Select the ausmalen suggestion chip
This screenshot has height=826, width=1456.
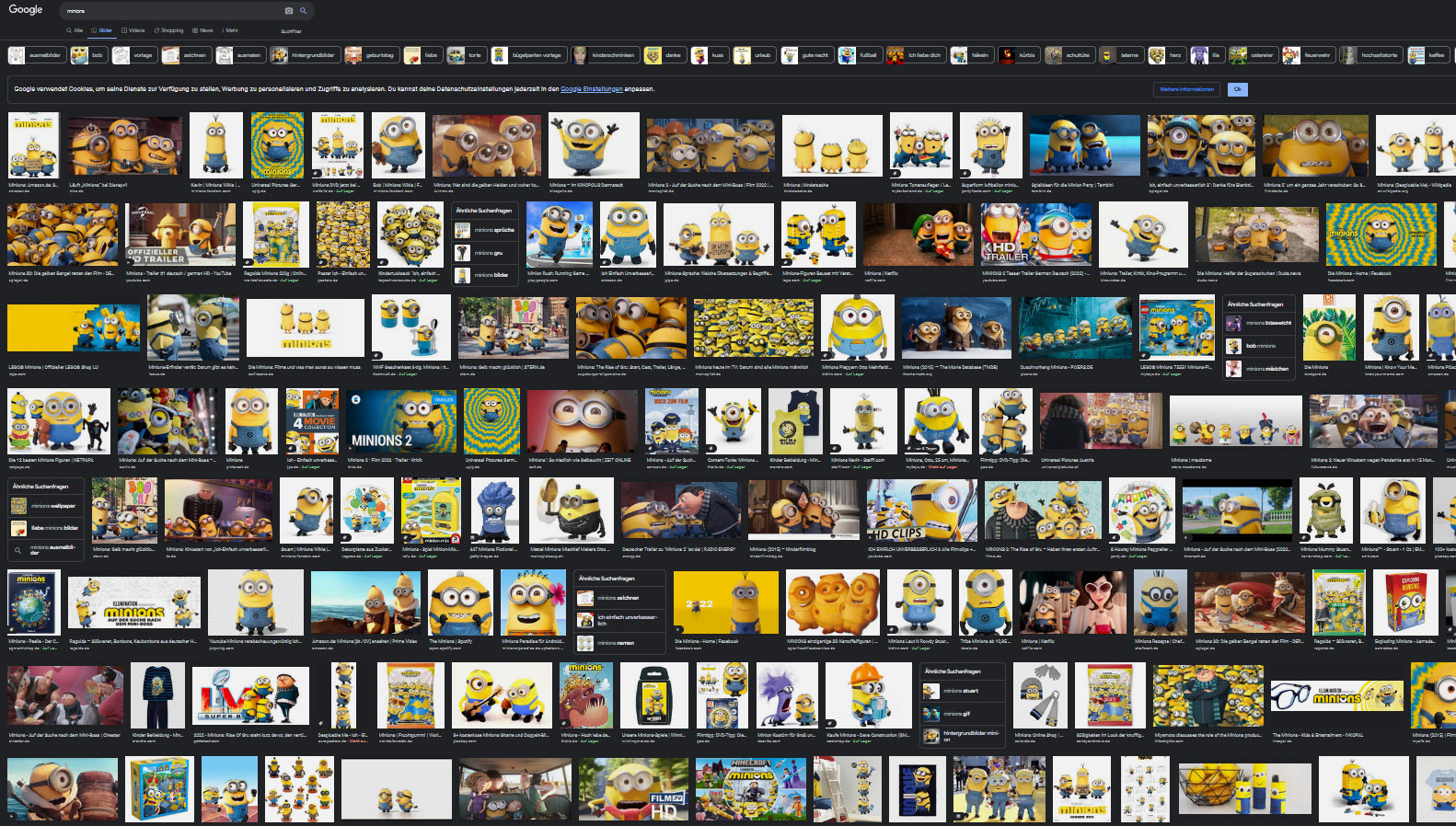[240, 55]
